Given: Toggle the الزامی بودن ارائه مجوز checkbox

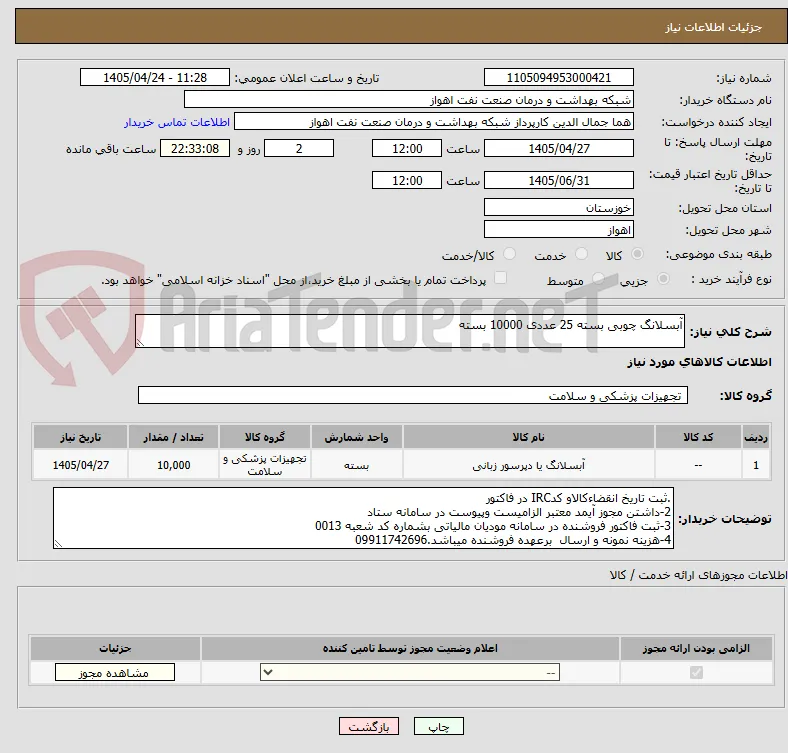Looking at the screenshot, I should click(696, 673).
